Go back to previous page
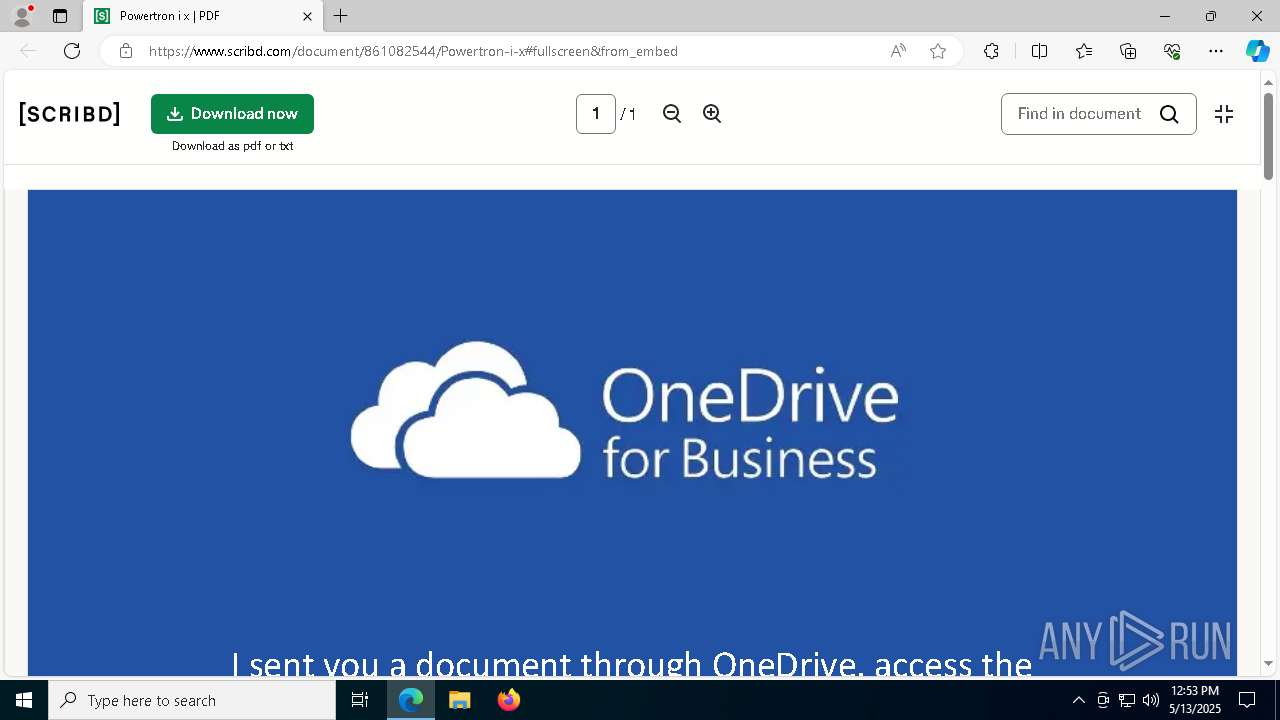The height and width of the screenshot is (720, 1280). click(28, 51)
